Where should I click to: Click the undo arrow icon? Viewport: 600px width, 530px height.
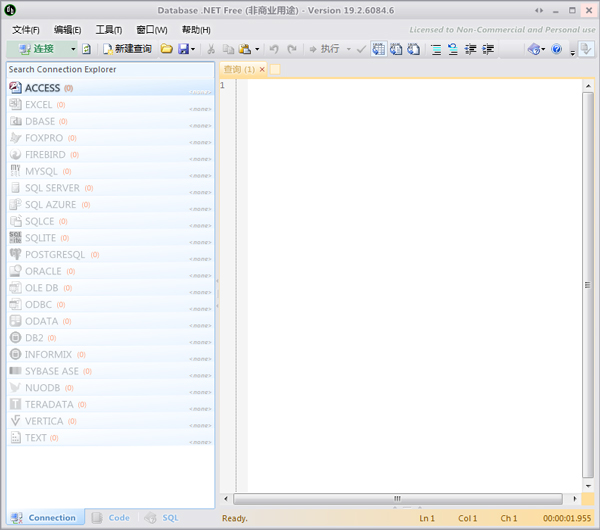point(274,49)
